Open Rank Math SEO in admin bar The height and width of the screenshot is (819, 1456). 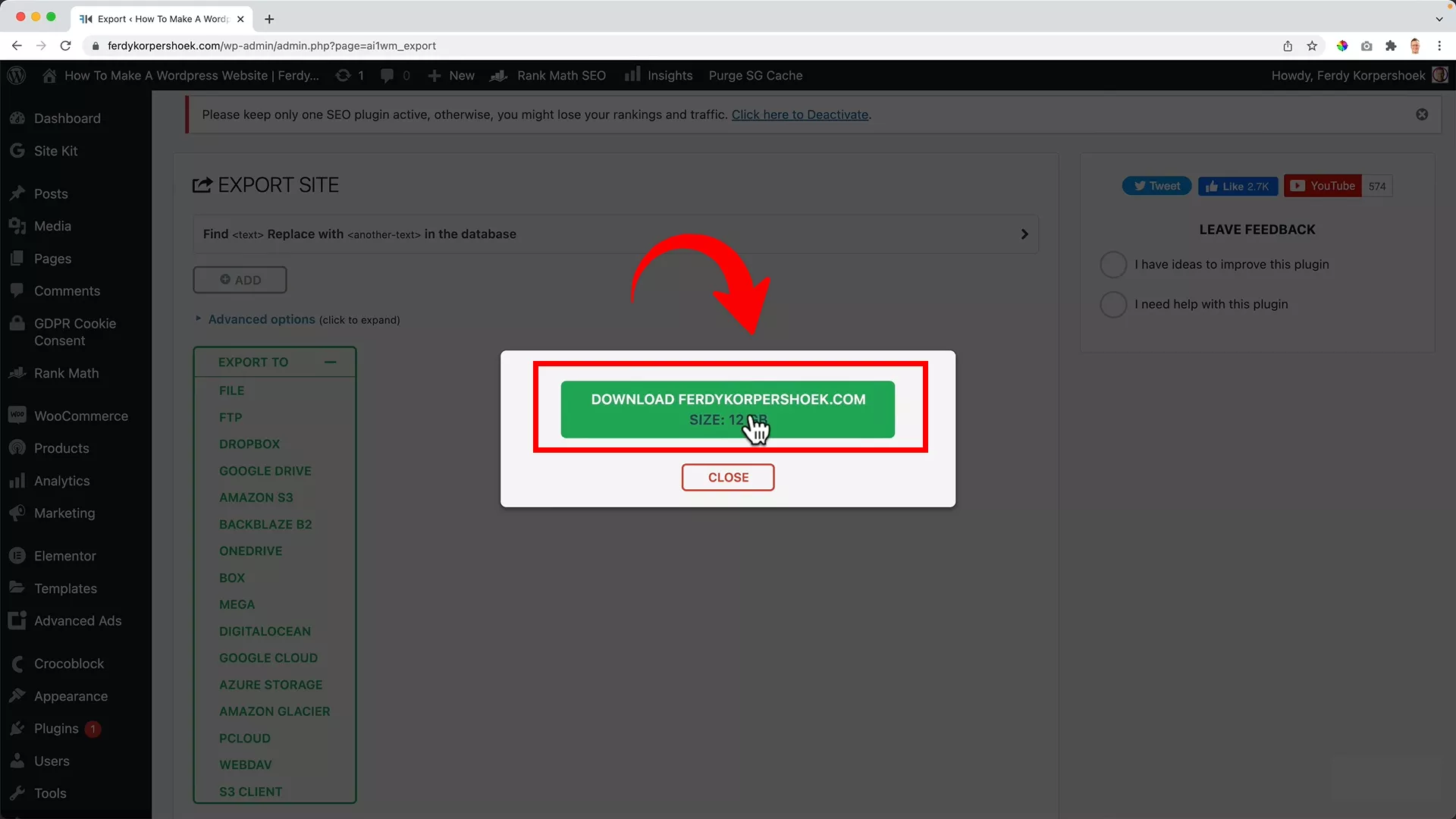click(x=548, y=75)
